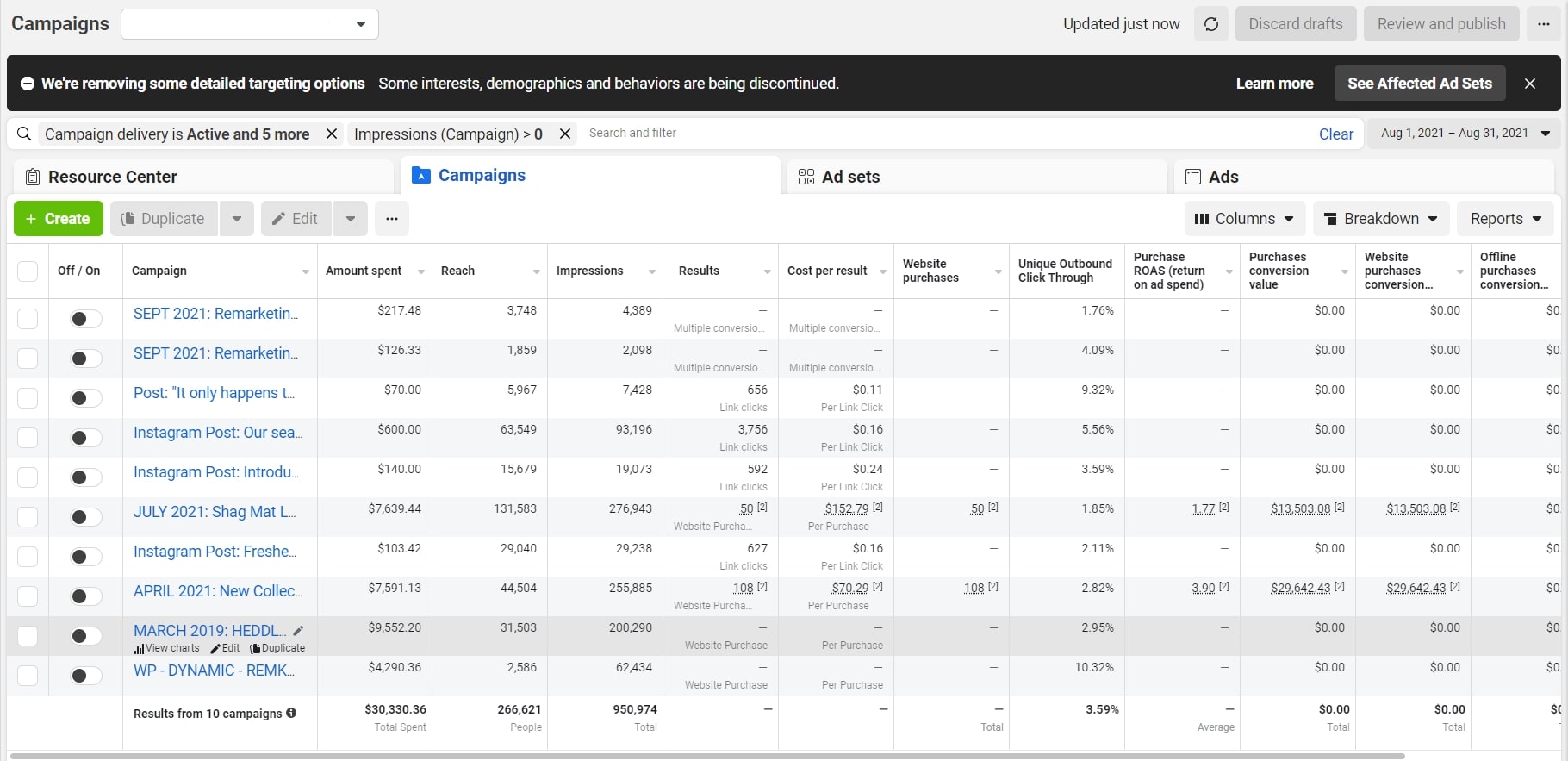Viewport: 1568px width, 761px height.
Task: Check the select-all campaigns header checkbox
Action: pyautogui.click(x=28, y=271)
